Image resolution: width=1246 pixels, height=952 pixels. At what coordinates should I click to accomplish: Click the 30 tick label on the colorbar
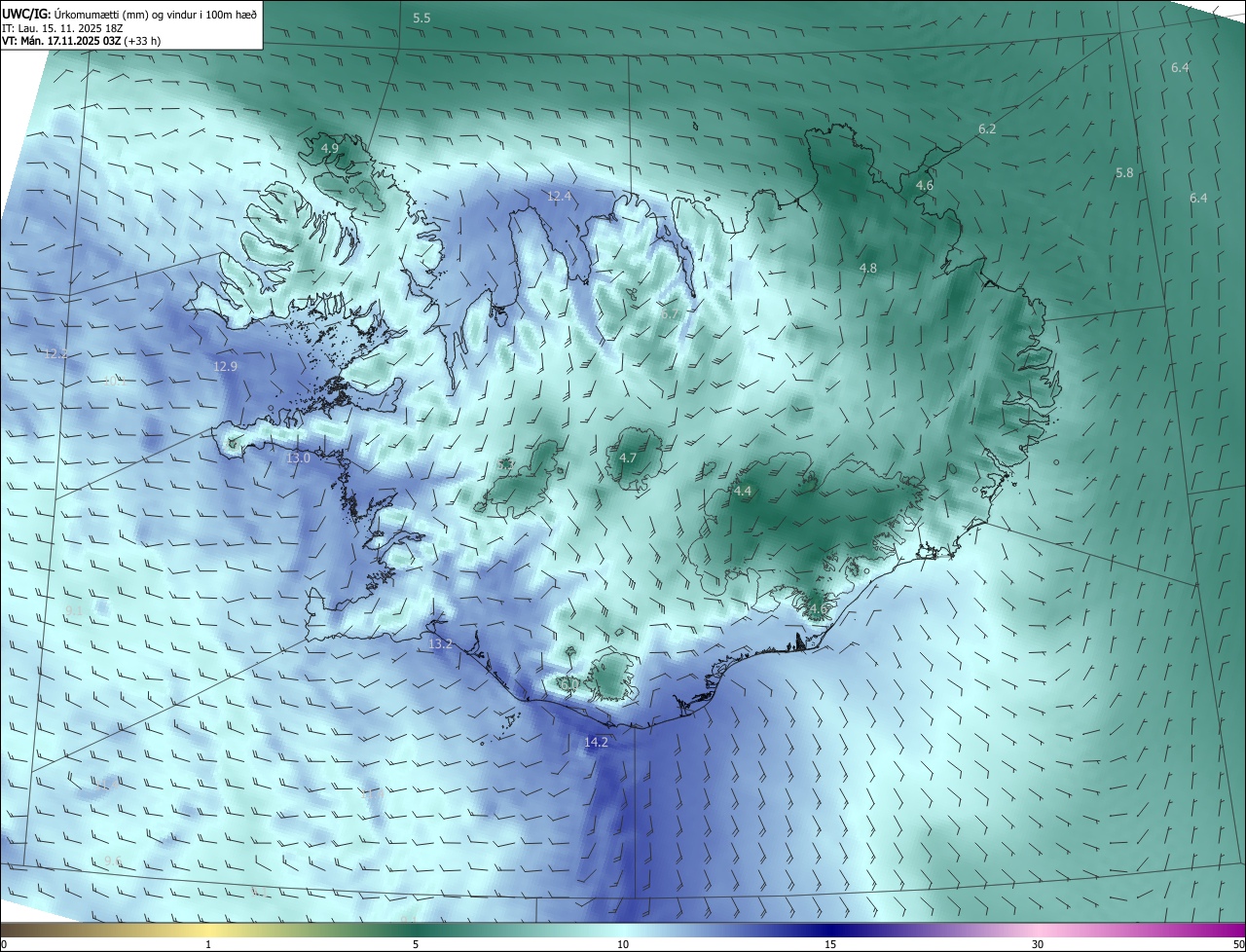(1038, 944)
